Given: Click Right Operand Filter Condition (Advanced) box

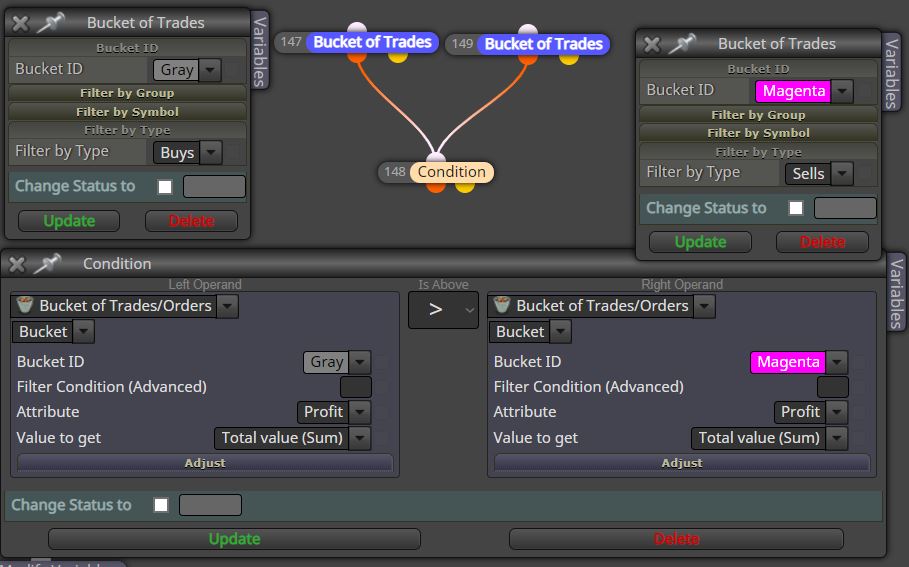Looking at the screenshot, I should pos(832,387).
